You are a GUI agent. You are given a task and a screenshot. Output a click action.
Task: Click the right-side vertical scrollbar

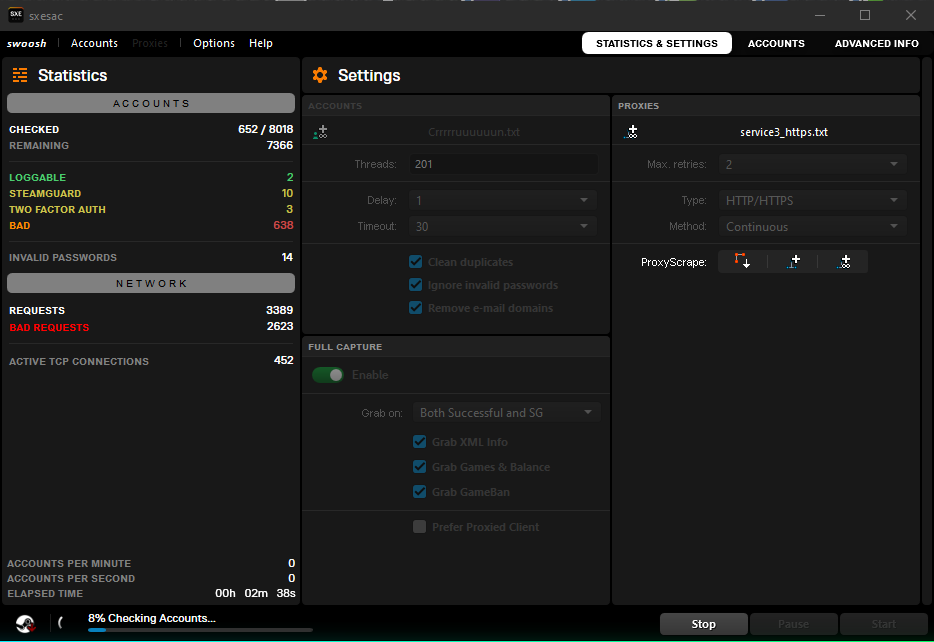pos(927,331)
